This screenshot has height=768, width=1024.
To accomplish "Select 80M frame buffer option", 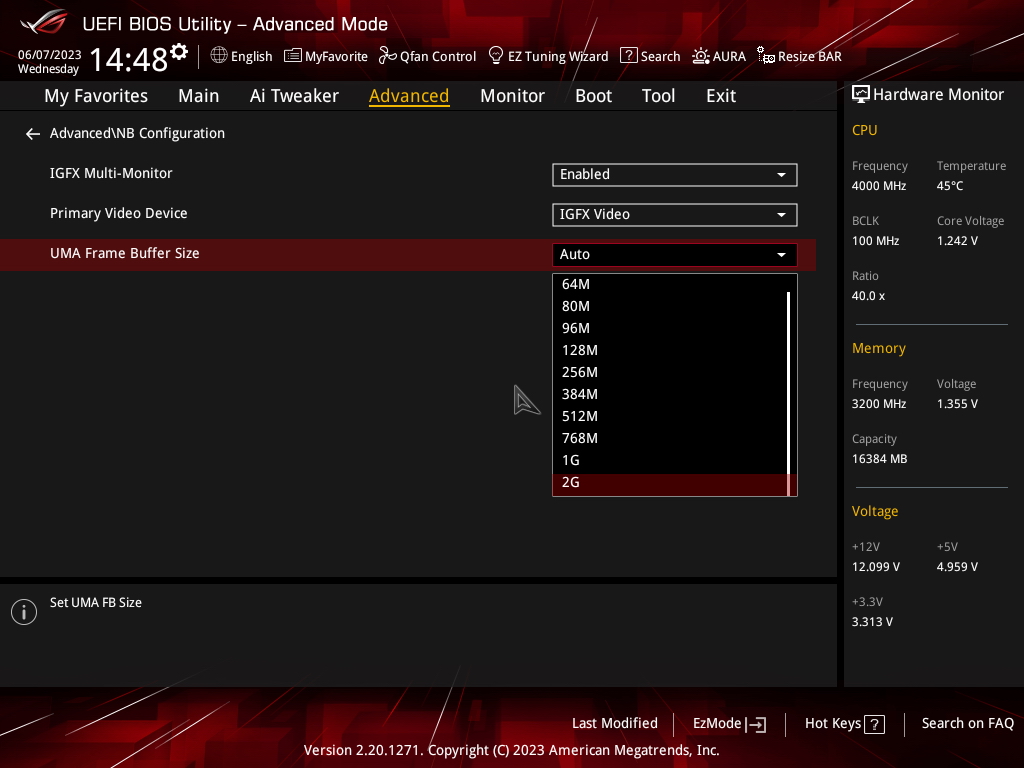I will pos(670,306).
